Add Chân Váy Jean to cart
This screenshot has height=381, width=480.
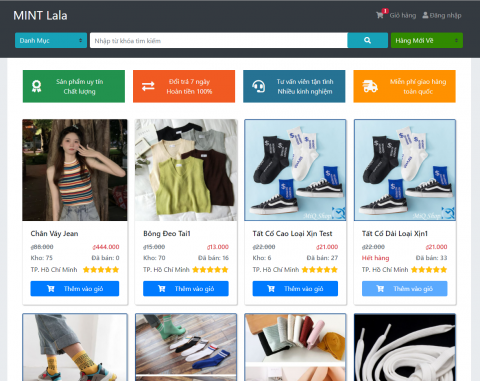click(x=75, y=289)
